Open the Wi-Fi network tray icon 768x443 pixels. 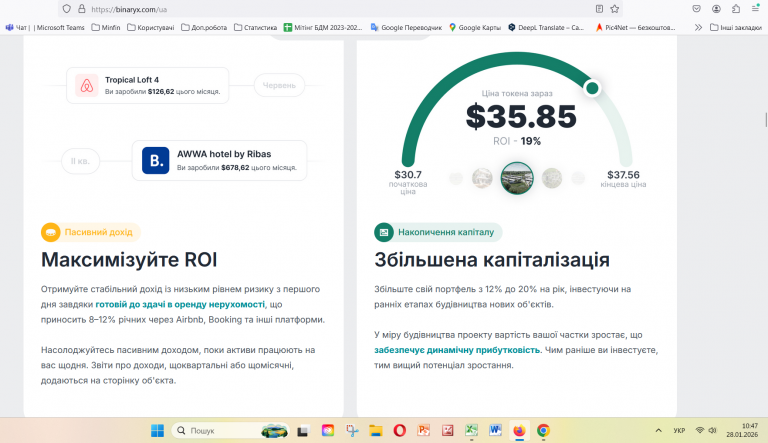700,430
